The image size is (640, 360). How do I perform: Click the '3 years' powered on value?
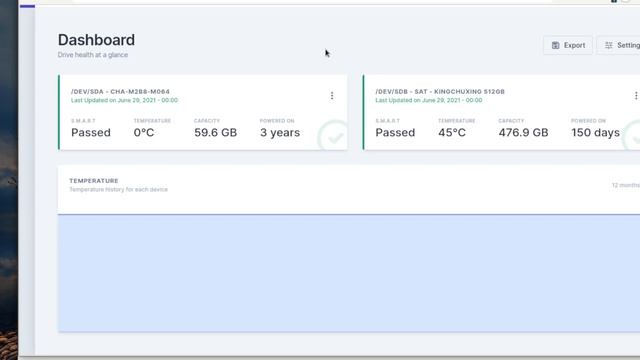[x=280, y=133]
